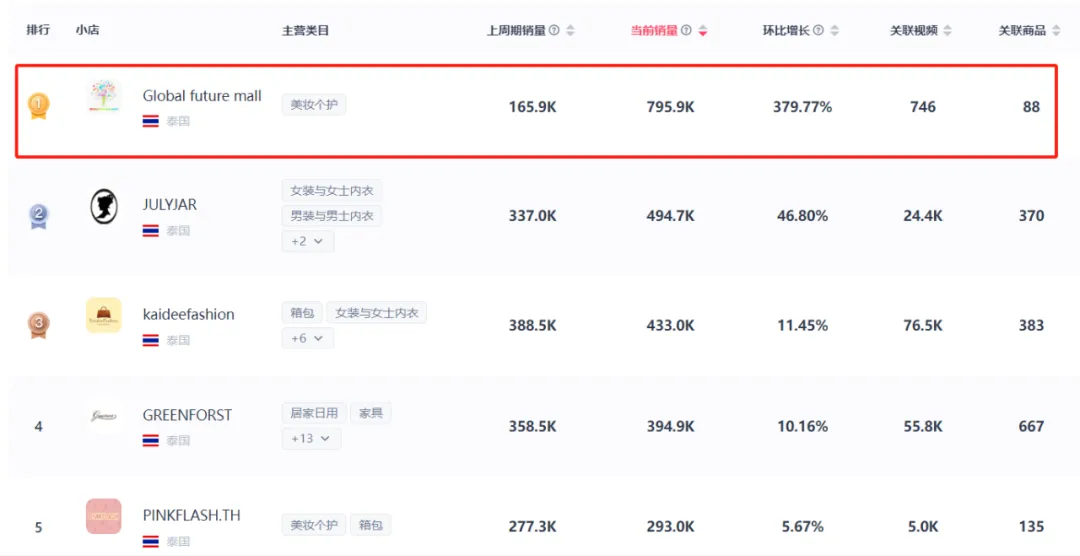The height and width of the screenshot is (556, 1080).
Task: Click 箱包 tag in PINKFLASH.TH row
Action: coord(371,525)
